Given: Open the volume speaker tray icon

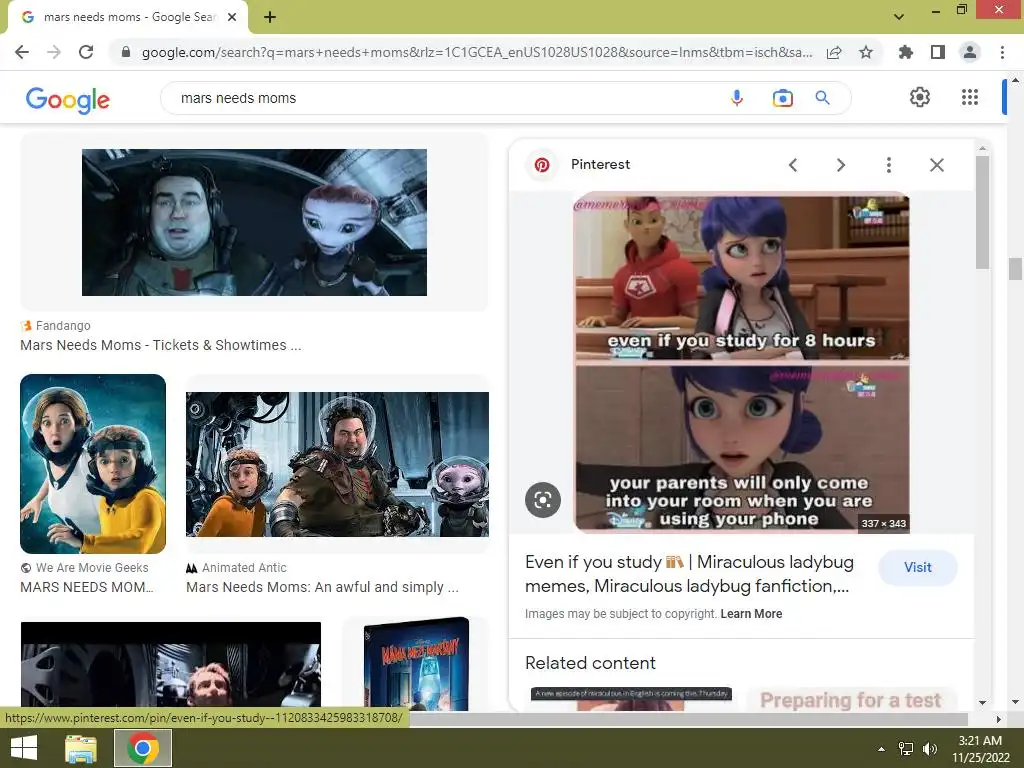Looking at the screenshot, I should [x=929, y=749].
